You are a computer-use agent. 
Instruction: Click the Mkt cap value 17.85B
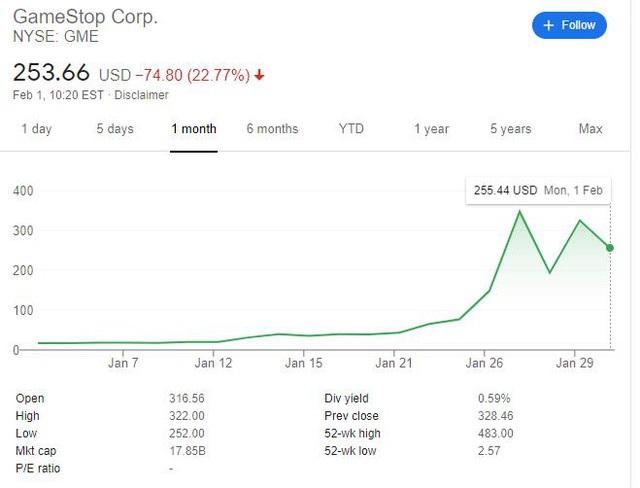click(187, 450)
